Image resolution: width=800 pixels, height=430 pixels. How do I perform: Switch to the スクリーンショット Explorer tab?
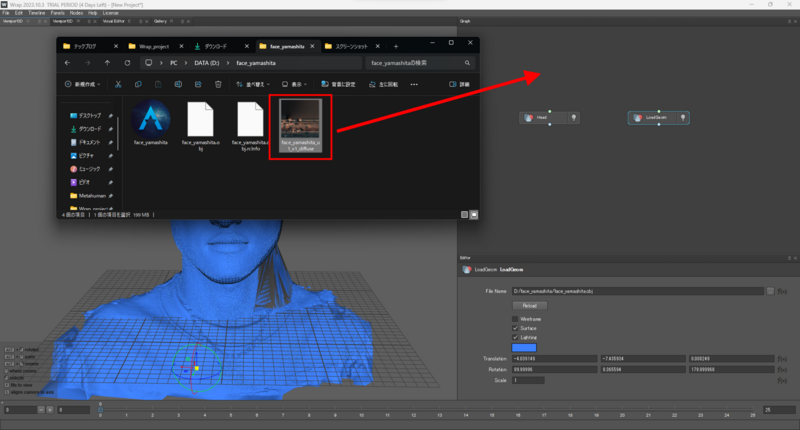click(x=351, y=46)
